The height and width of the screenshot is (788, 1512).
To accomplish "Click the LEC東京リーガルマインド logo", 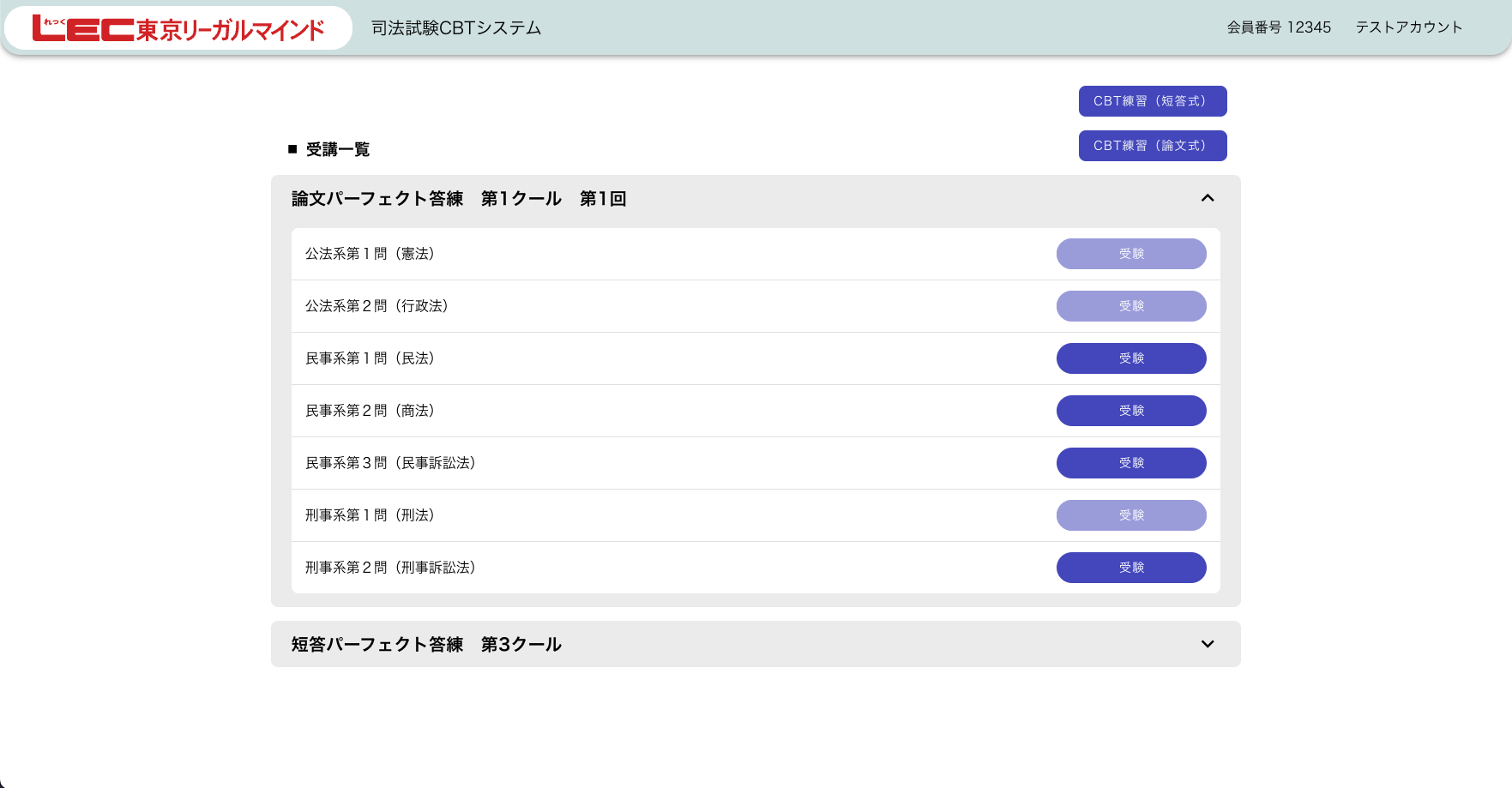I will tap(178, 28).
